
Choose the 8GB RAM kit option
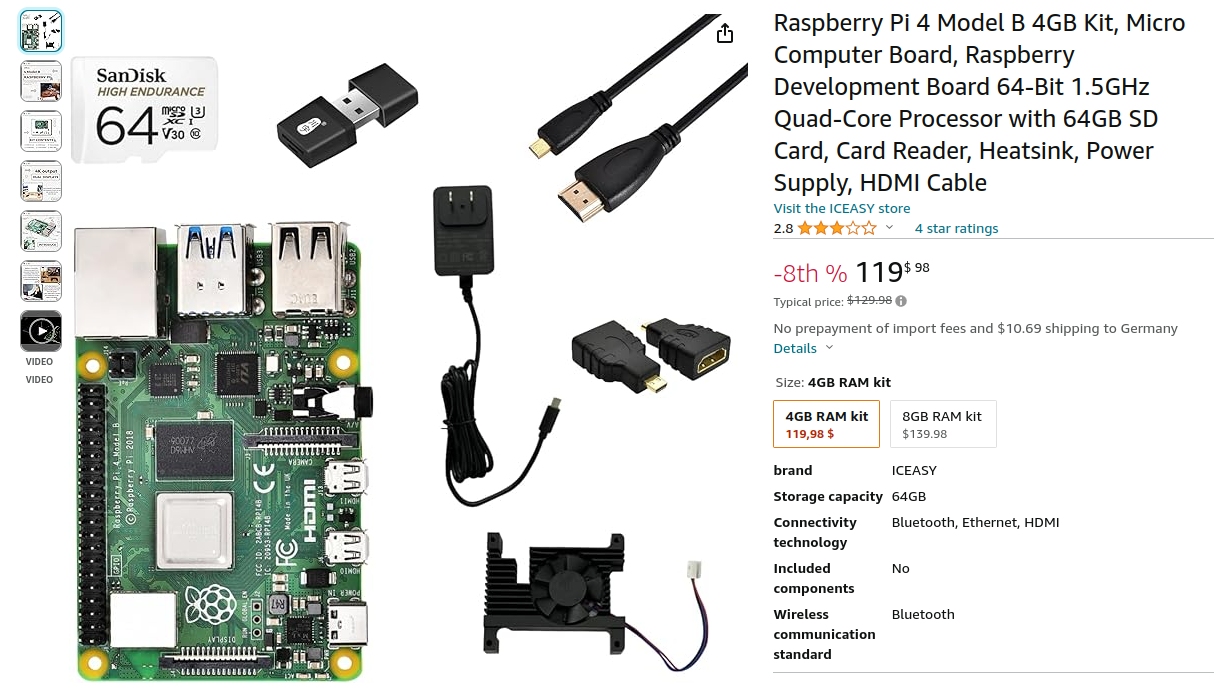pos(942,424)
